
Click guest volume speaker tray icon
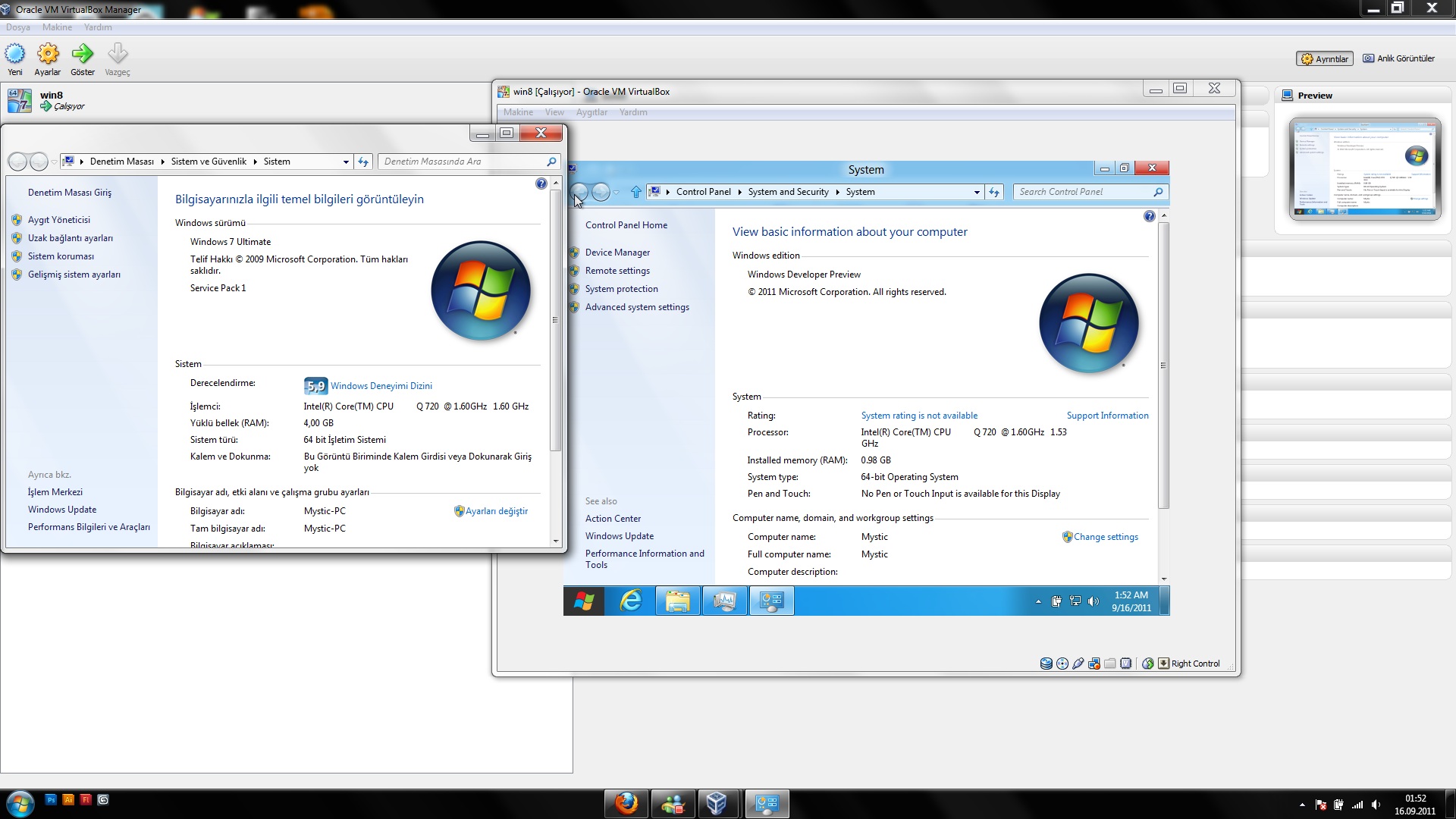pyautogui.click(x=1093, y=601)
